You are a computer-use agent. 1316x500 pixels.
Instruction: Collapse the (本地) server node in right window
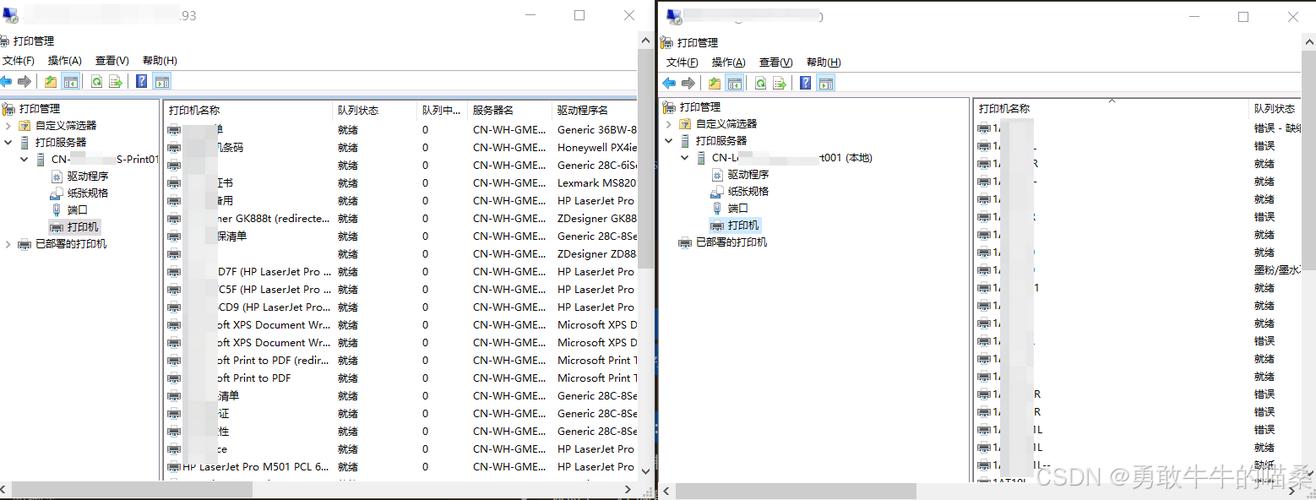pyautogui.click(x=685, y=158)
